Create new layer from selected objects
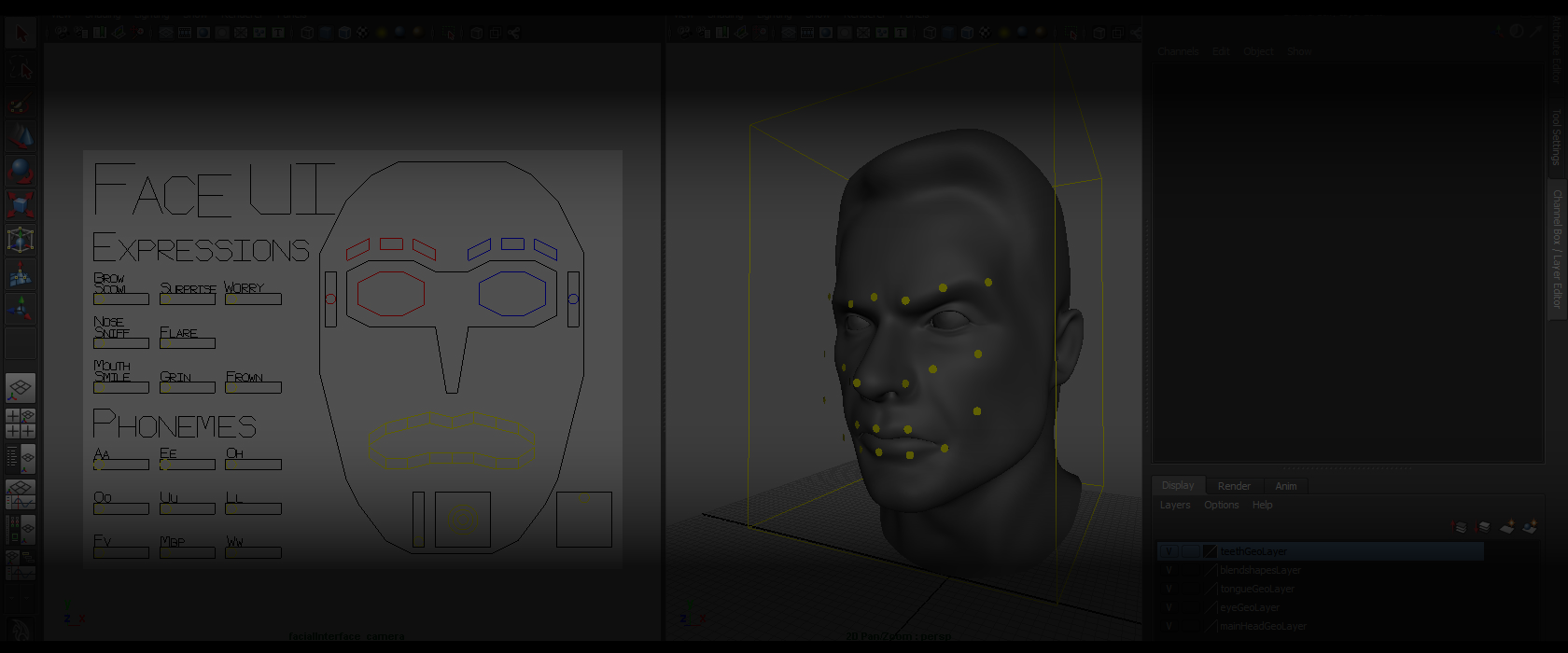The width and height of the screenshot is (1568, 653). tap(1530, 527)
